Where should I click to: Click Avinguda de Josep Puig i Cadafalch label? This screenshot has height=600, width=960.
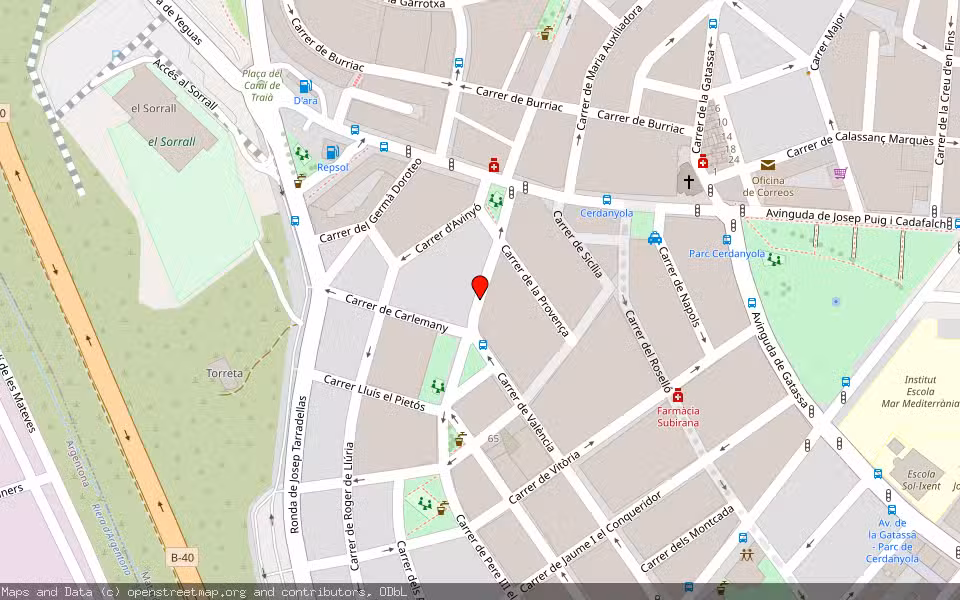(857, 219)
